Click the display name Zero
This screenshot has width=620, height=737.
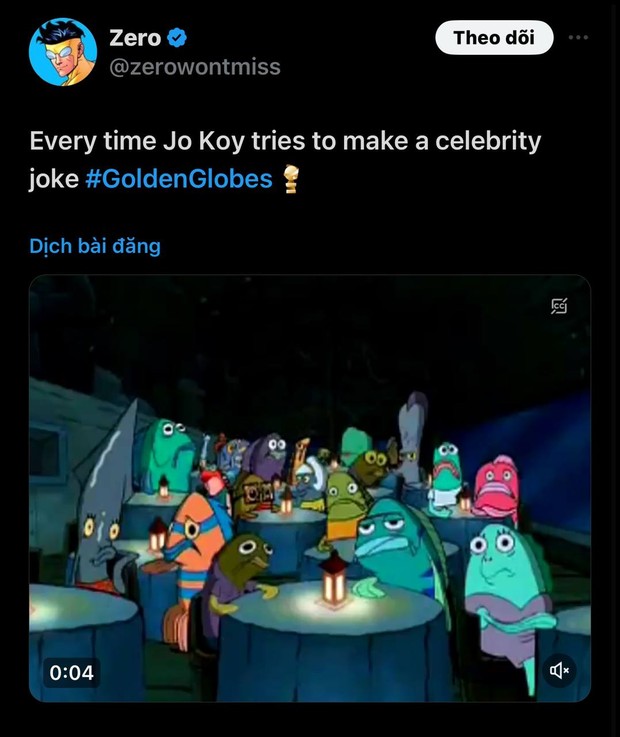pos(134,38)
